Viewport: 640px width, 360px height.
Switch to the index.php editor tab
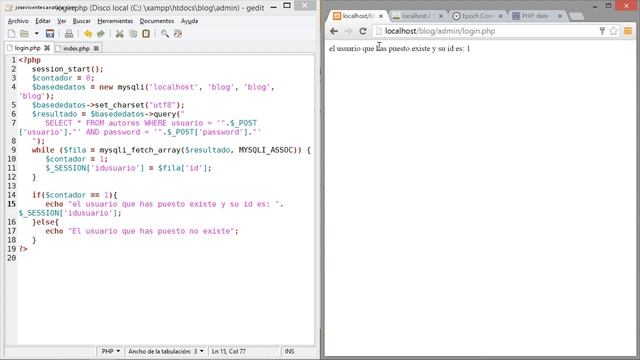[76, 49]
